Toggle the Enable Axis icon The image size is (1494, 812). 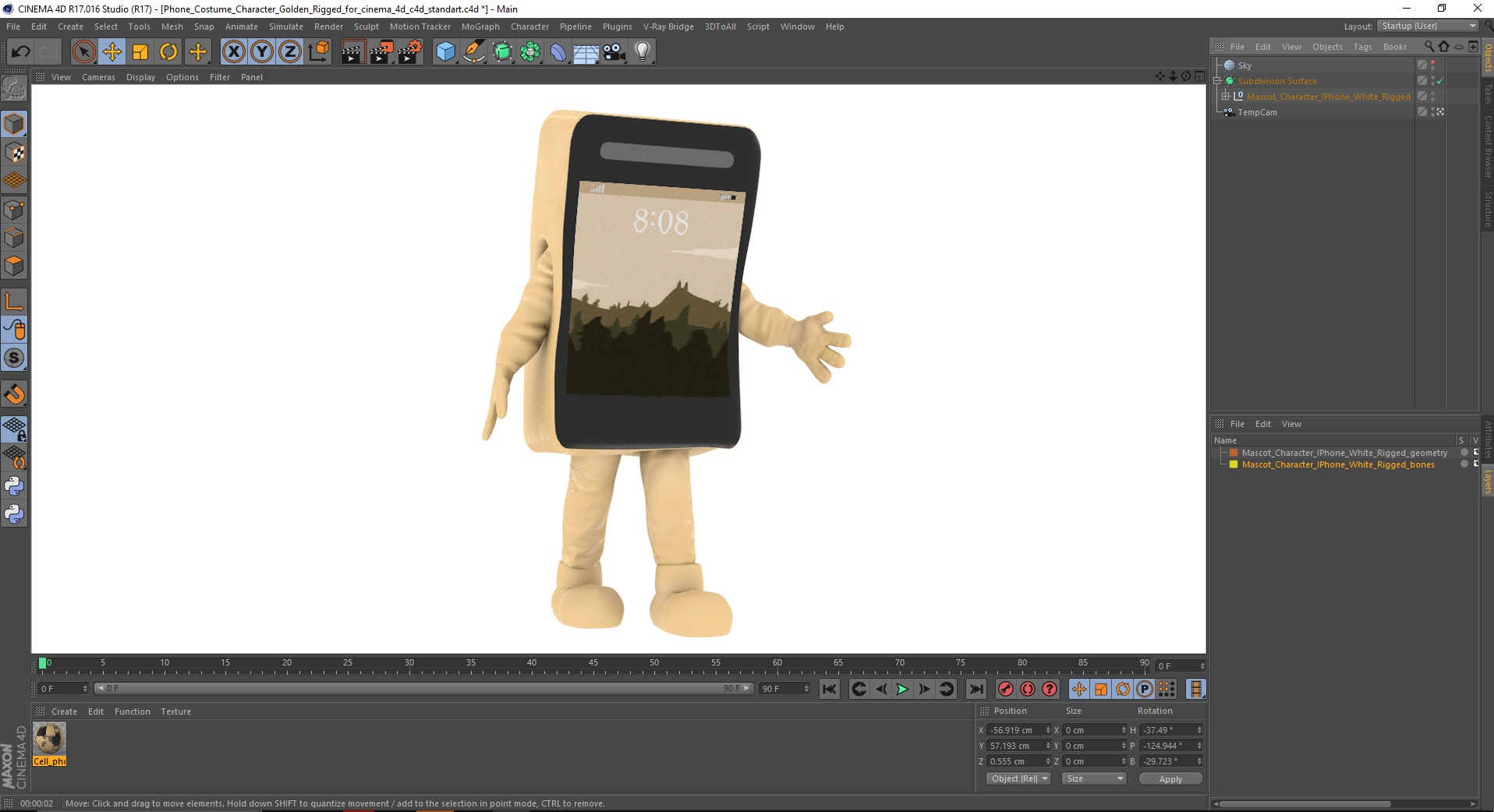pyautogui.click(x=14, y=302)
